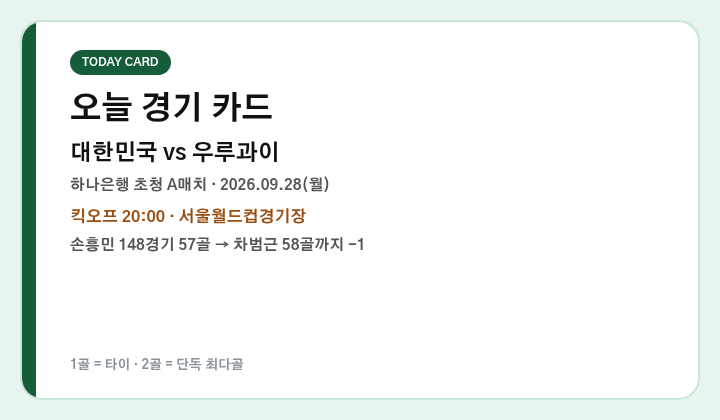Click the 2골 = 단독 최다골 footnote
The height and width of the screenshot is (420, 720).
(192, 364)
